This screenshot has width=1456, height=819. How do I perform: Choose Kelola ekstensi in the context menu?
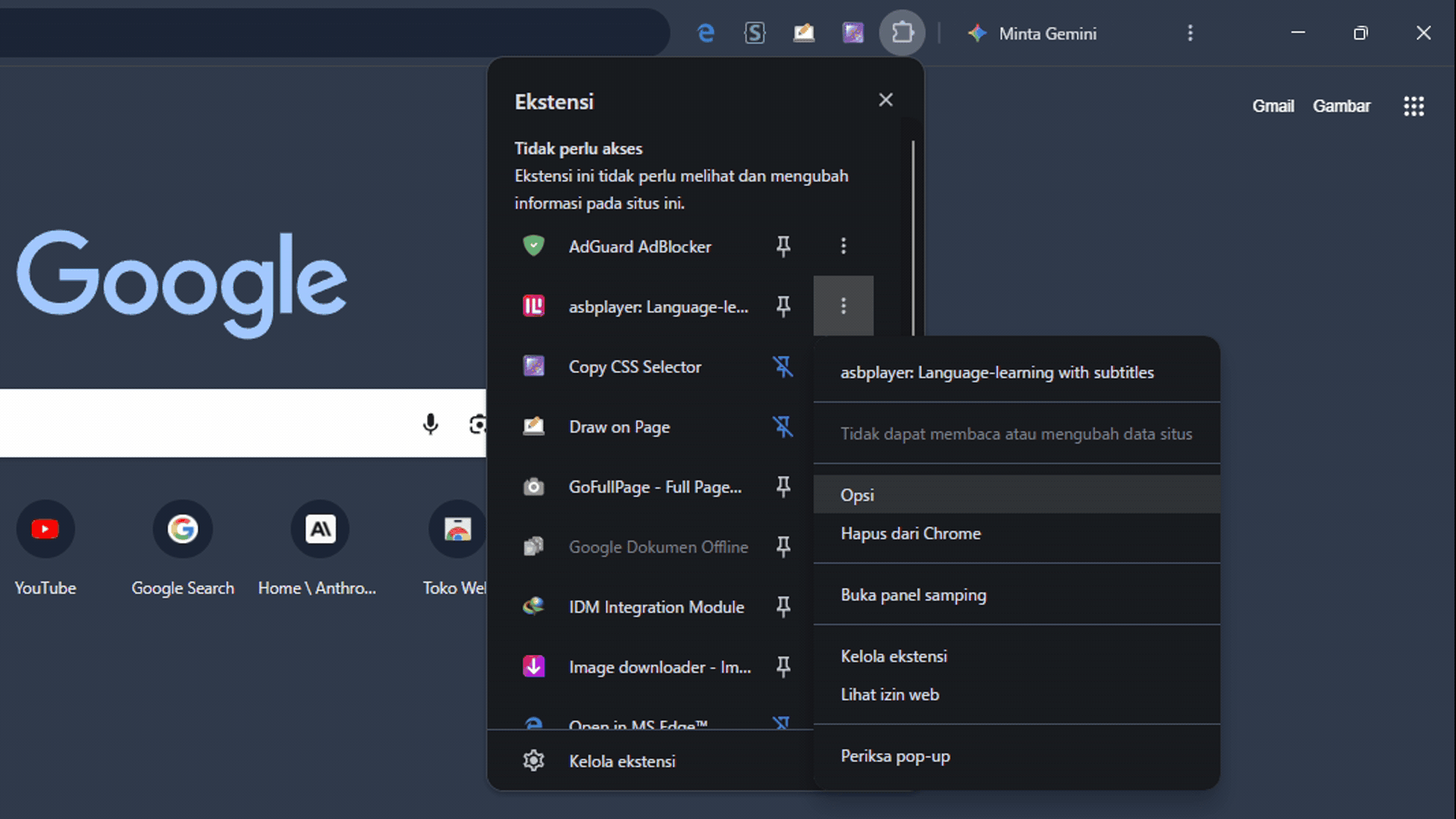coord(1017,656)
